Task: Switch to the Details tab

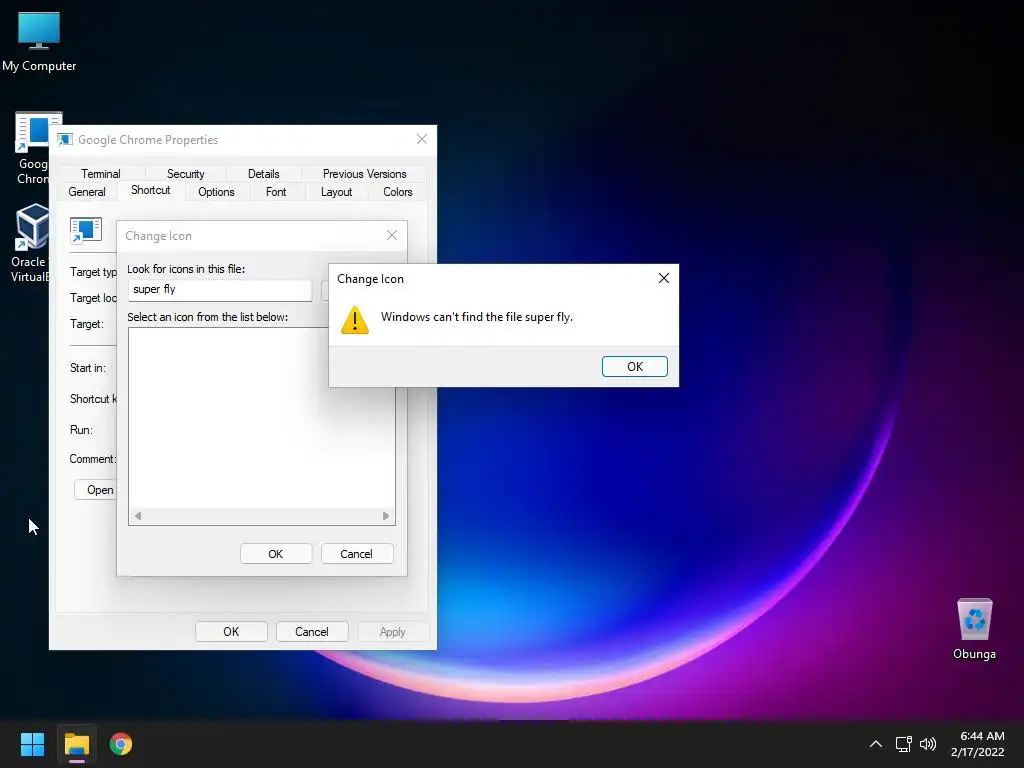Action: (263, 174)
